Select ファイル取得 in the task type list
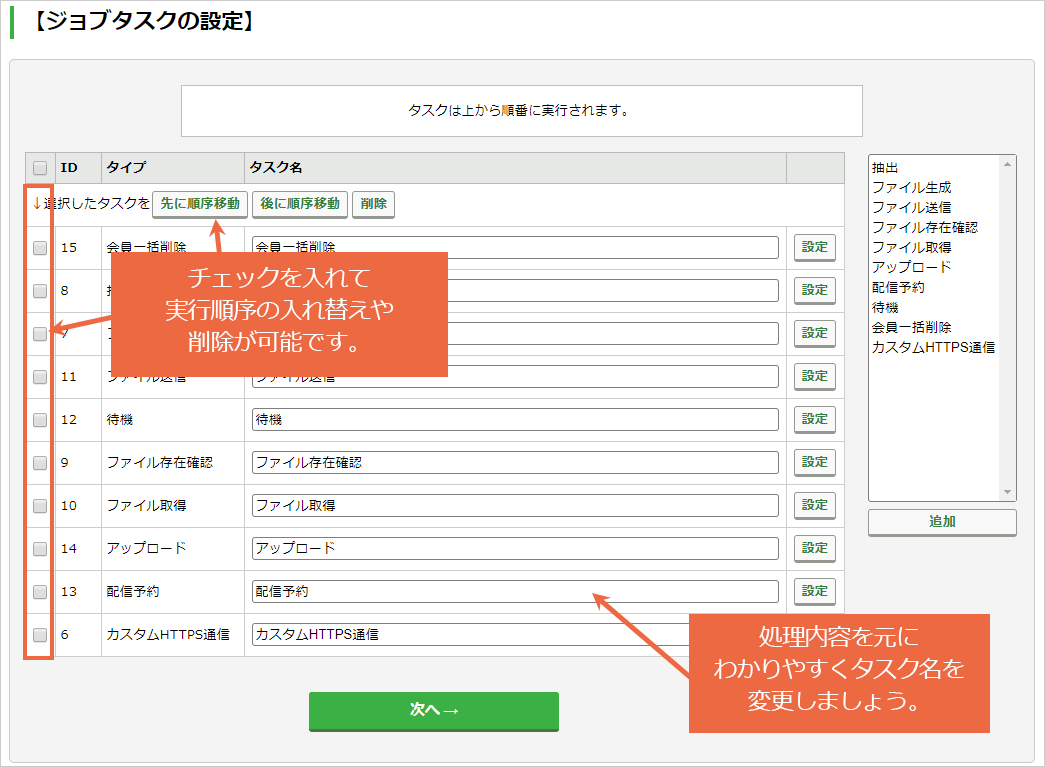 (x=912, y=248)
